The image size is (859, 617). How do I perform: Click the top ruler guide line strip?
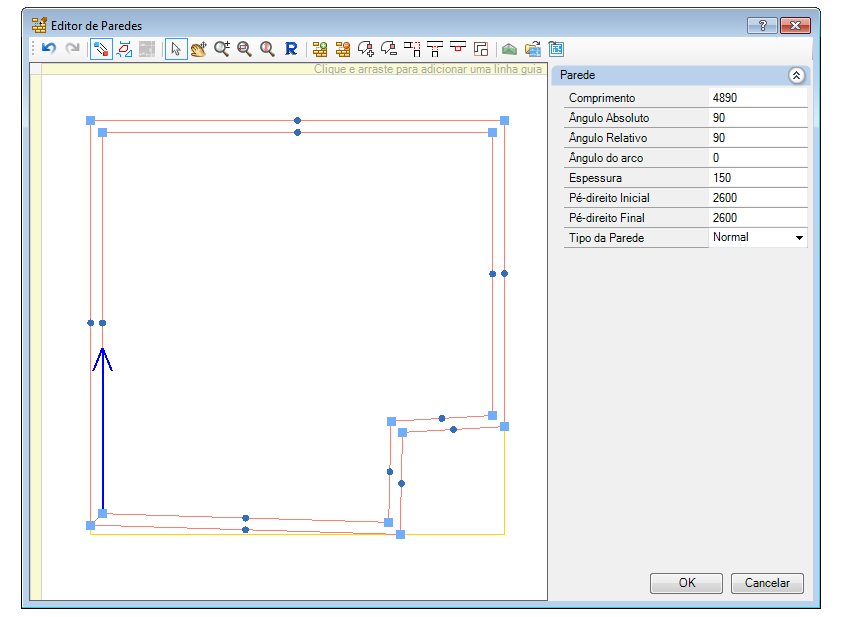coord(294,69)
